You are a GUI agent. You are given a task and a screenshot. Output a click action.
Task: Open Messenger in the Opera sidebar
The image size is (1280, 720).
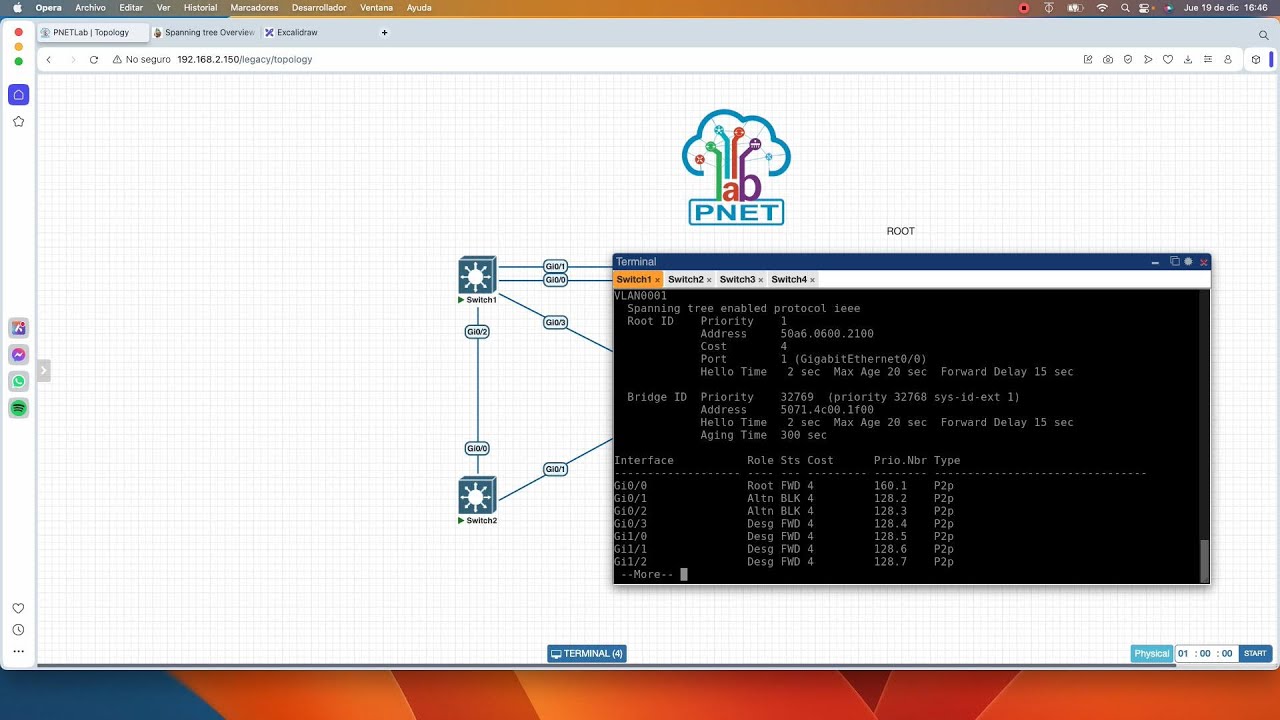18,355
